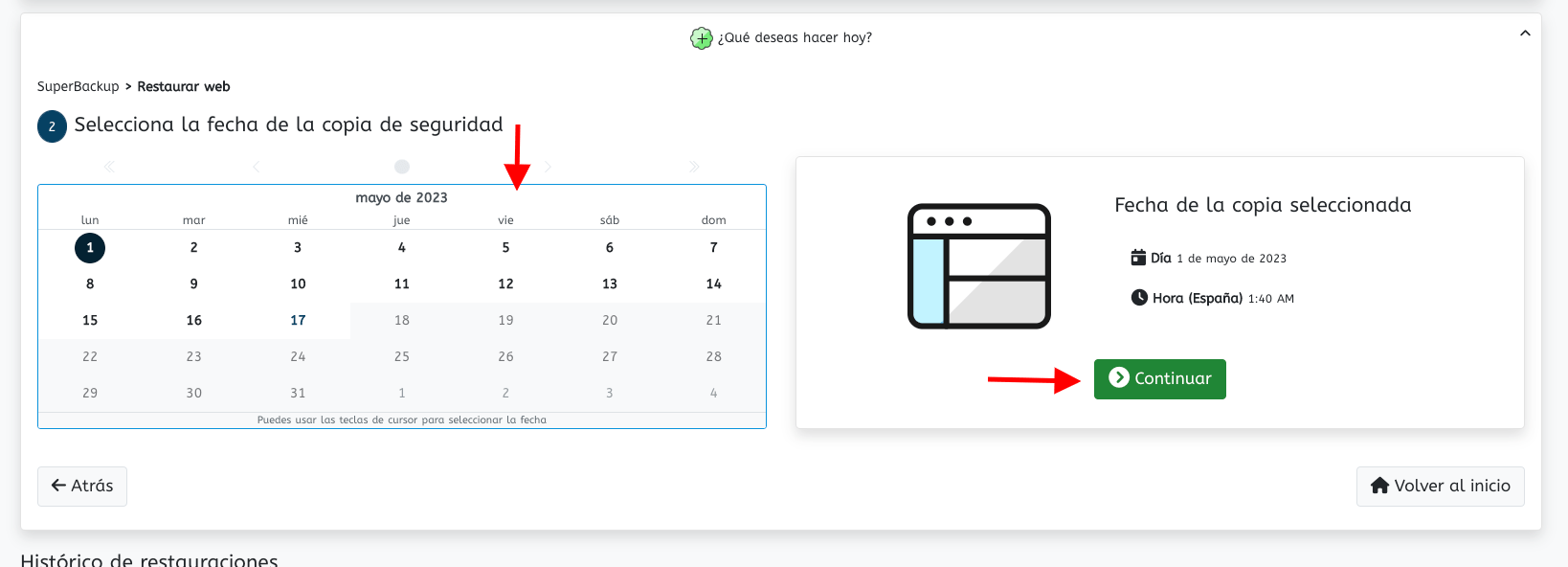The width and height of the screenshot is (1568, 567).
Task: Select May 9 backup date
Action: [194, 284]
